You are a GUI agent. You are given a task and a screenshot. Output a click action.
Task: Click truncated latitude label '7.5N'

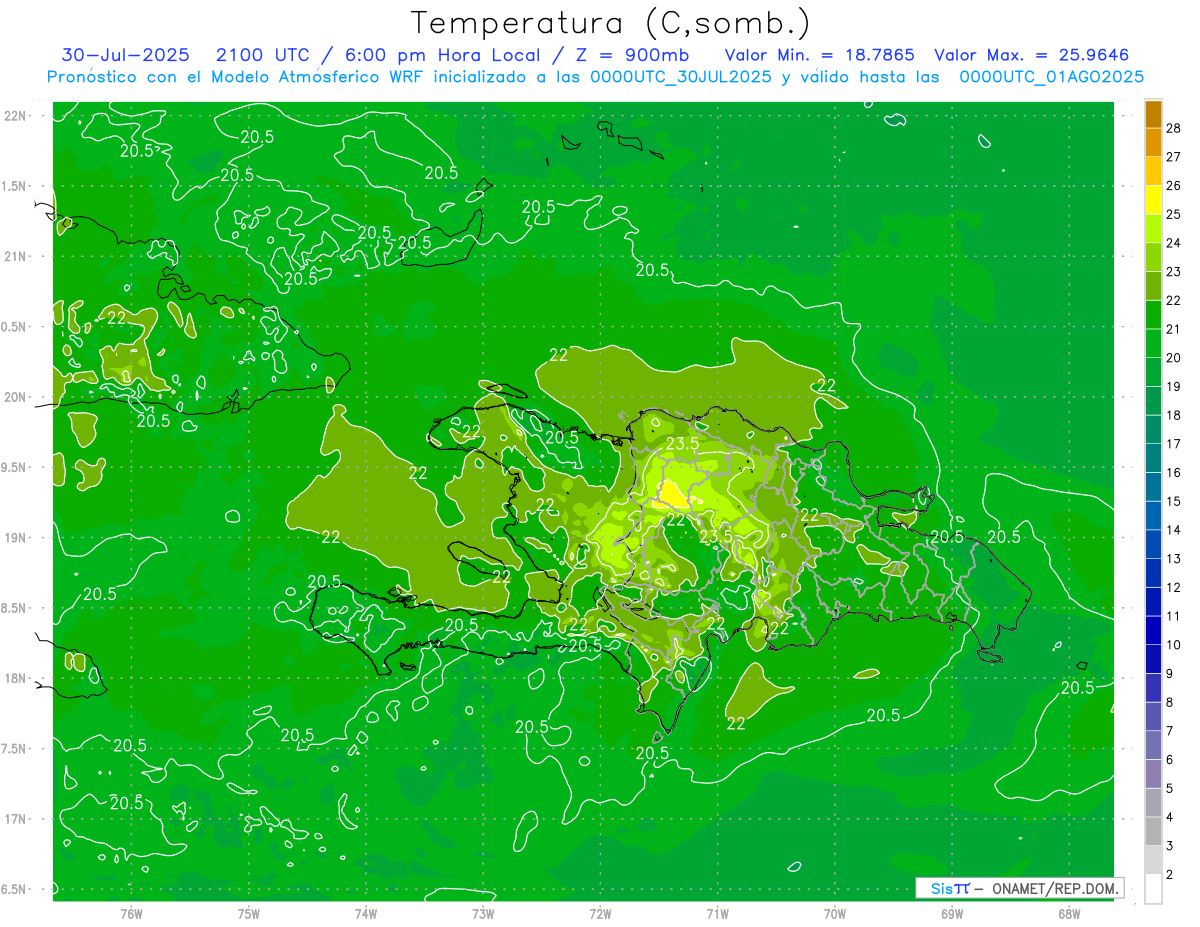click(x=14, y=749)
